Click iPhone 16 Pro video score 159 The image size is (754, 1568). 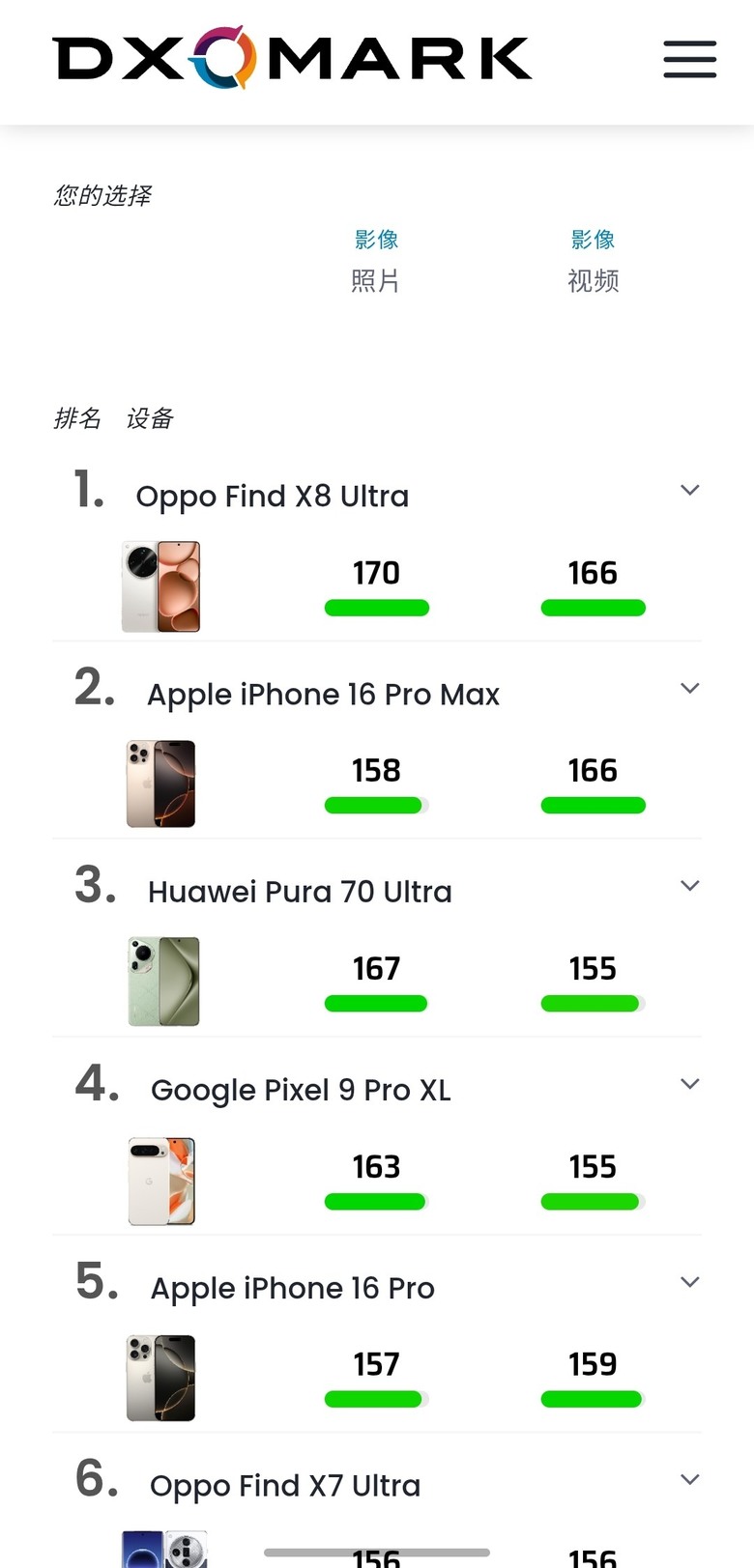point(593,1364)
